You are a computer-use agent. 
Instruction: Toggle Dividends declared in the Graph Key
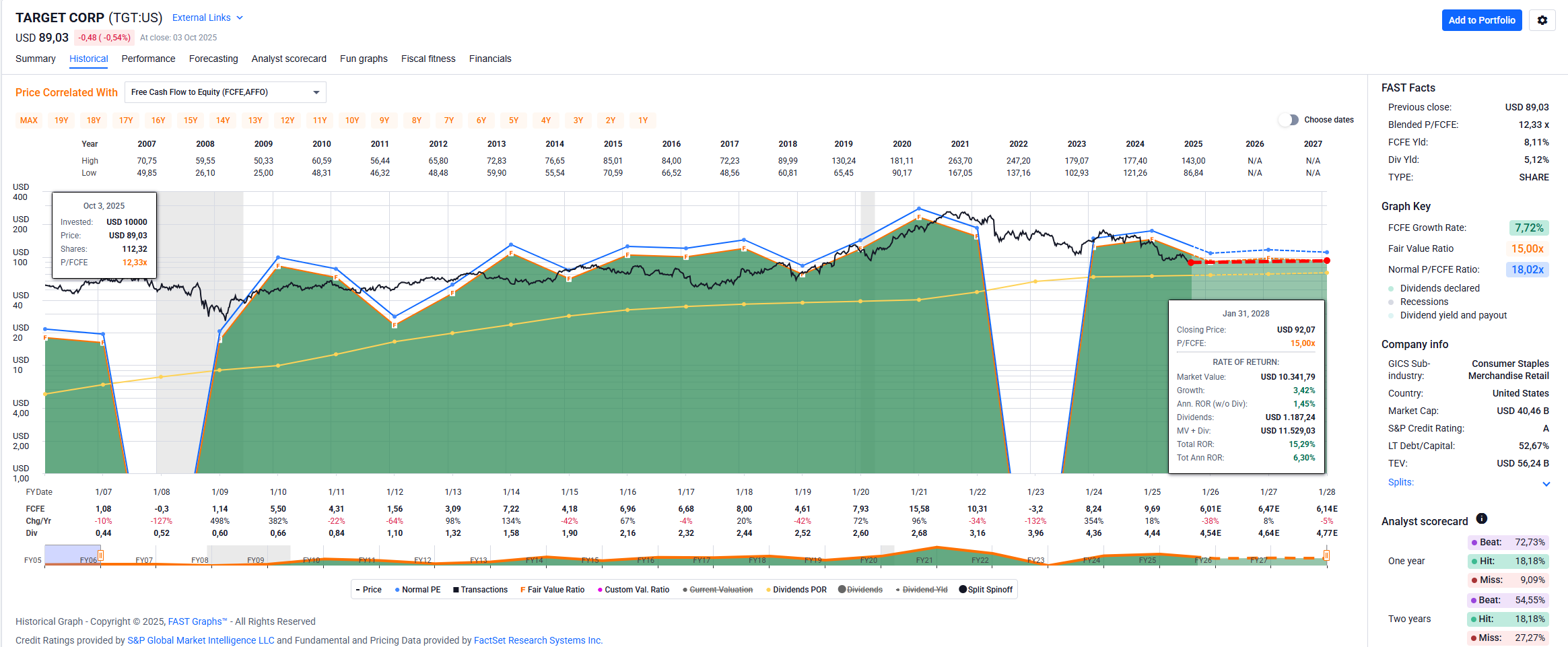pos(1391,289)
